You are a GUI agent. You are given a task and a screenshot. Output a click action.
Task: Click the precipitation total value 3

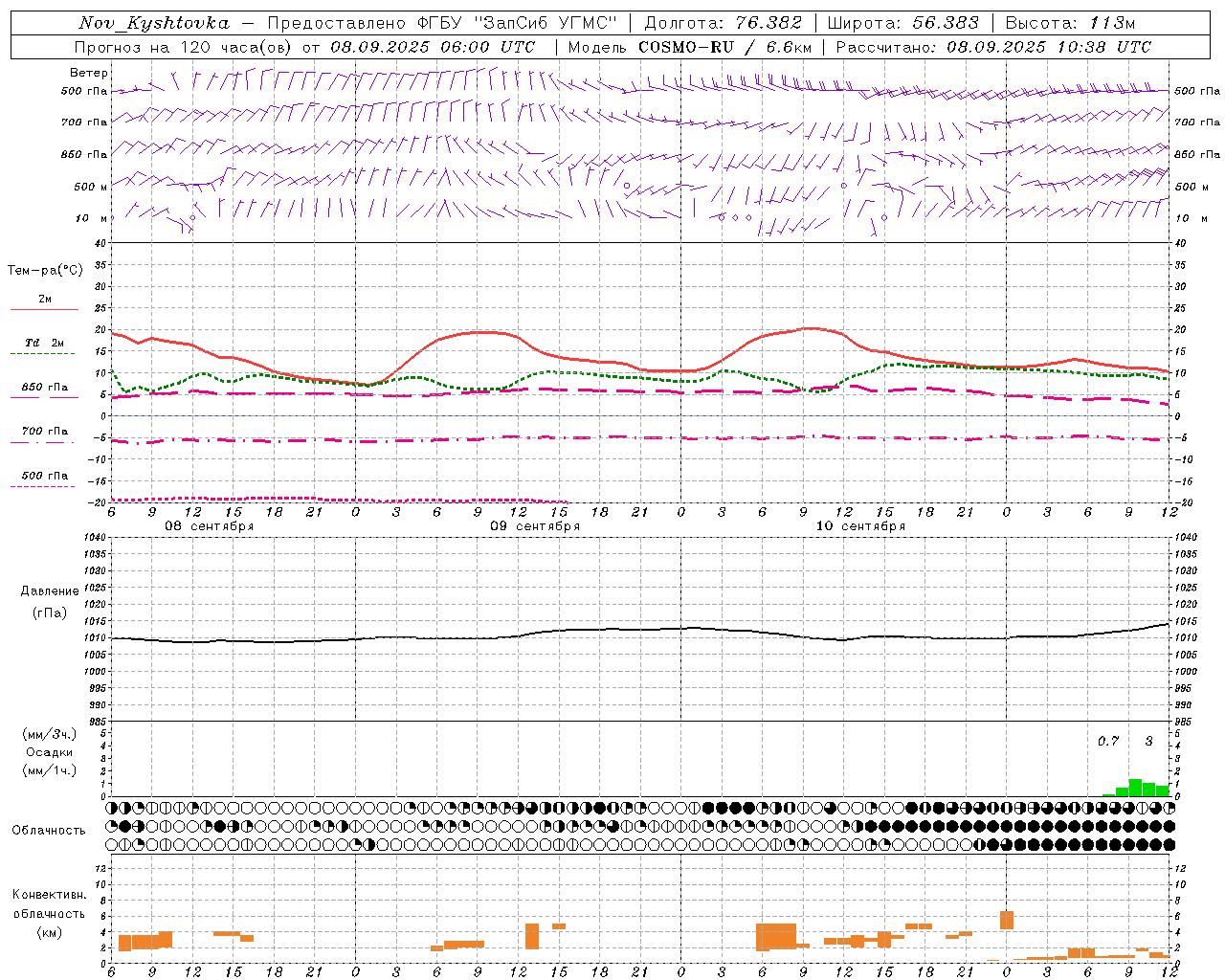click(1149, 741)
